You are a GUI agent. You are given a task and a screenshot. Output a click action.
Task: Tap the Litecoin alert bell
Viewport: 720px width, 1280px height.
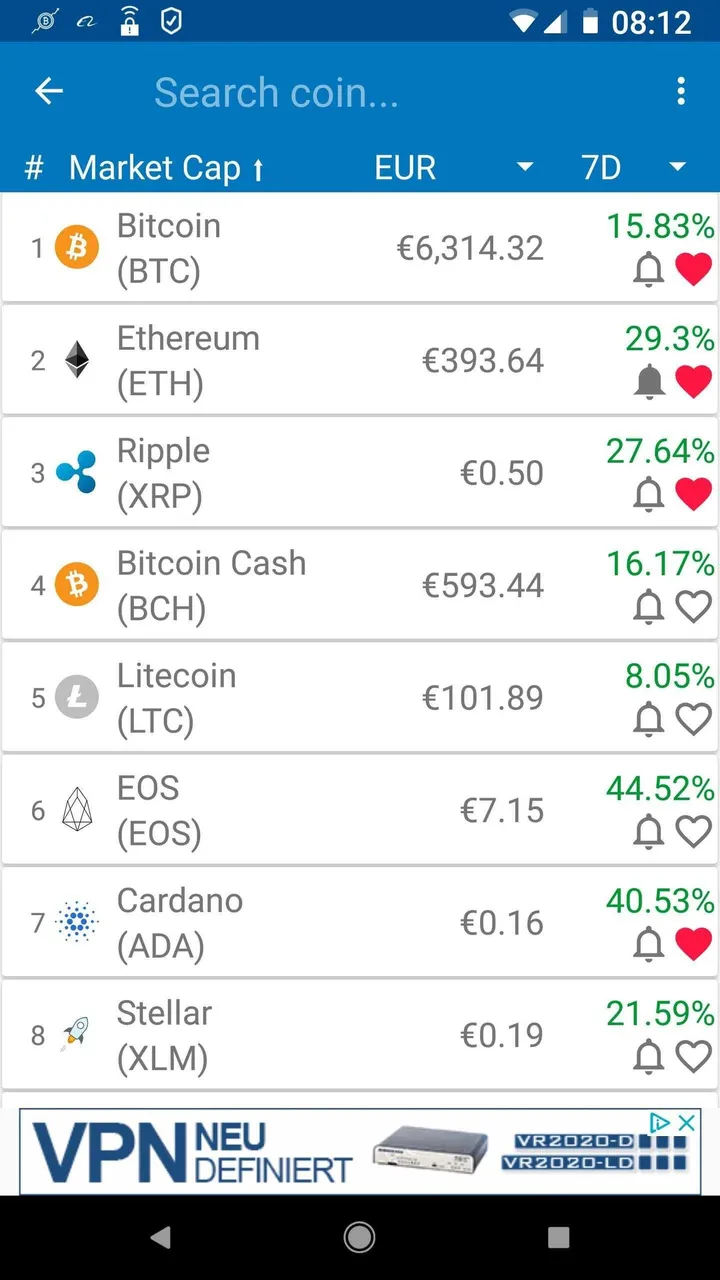[x=649, y=718]
